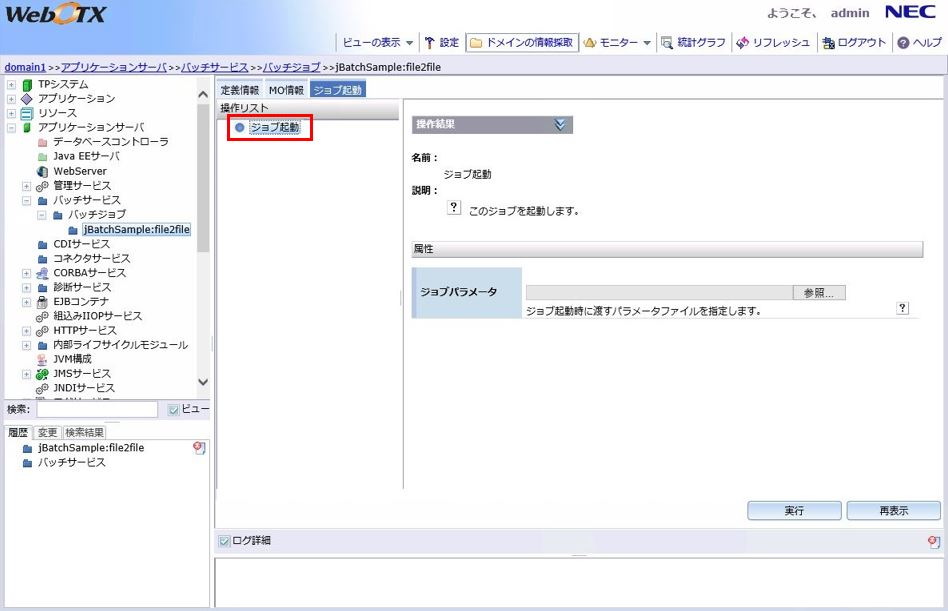Switch to the 検索結果 tab

point(84,432)
